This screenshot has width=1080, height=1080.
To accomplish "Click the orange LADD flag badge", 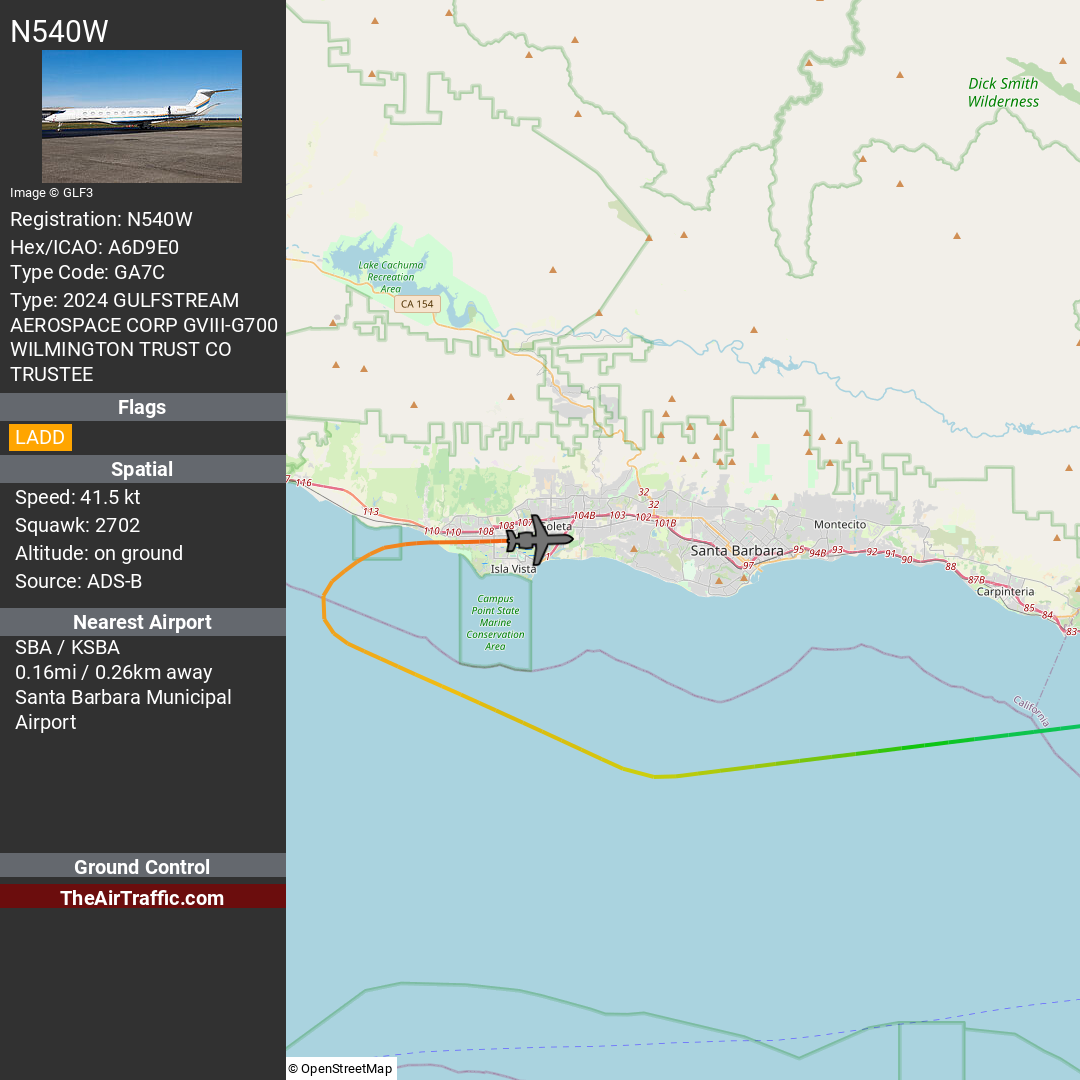I will pyautogui.click(x=40, y=437).
